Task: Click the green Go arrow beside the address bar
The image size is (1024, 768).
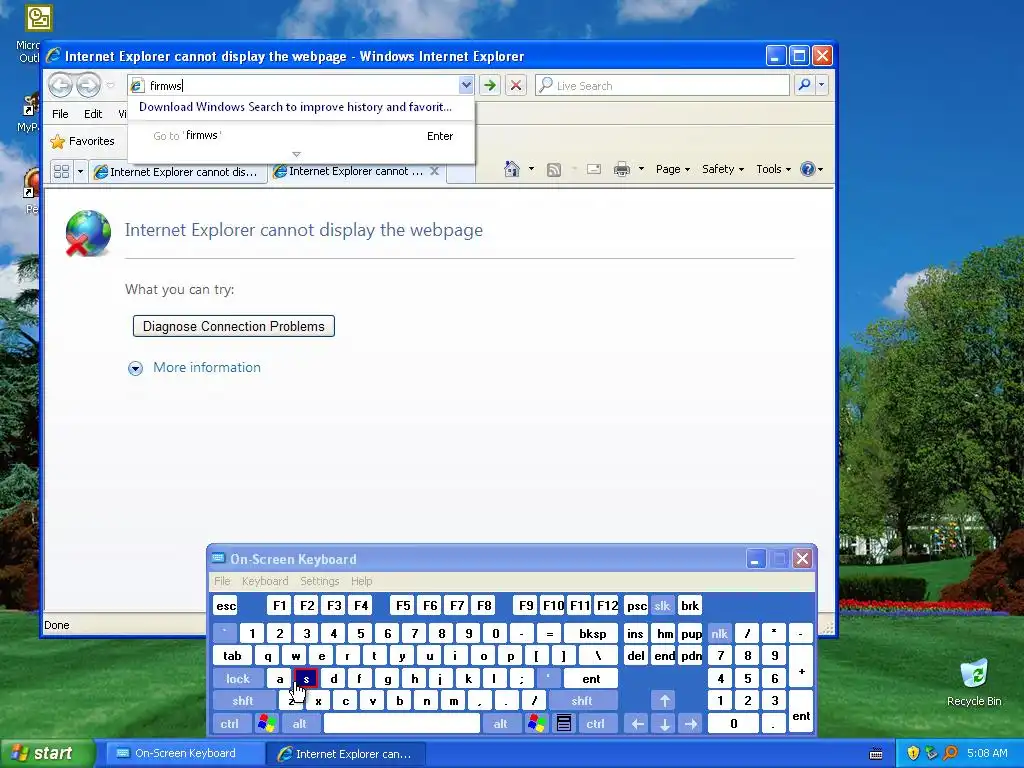Action: [x=489, y=85]
